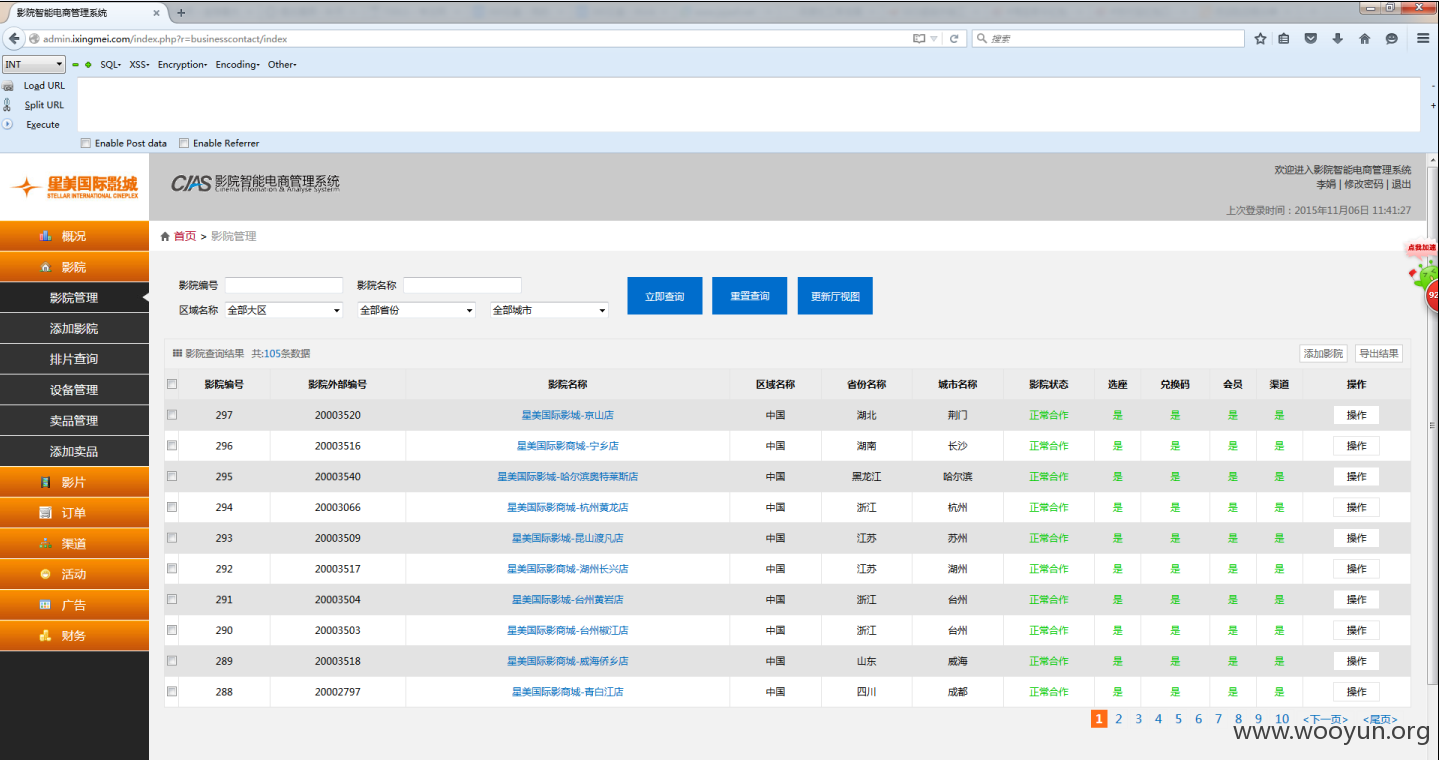The height and width of the screenshot is (760, 1439).
Task: Click the 操作 button for cinema 288
Action: coord(1356,692)
